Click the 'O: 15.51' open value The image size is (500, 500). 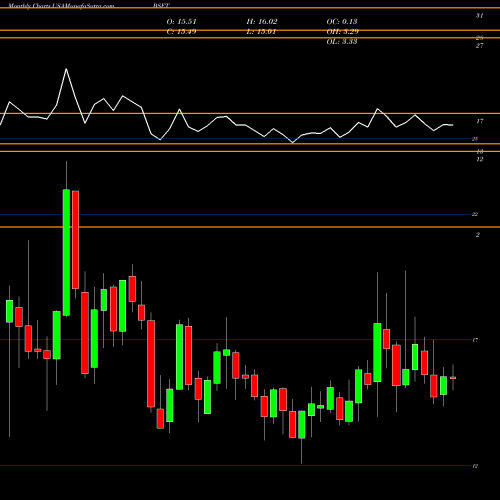tap(181, 22)
